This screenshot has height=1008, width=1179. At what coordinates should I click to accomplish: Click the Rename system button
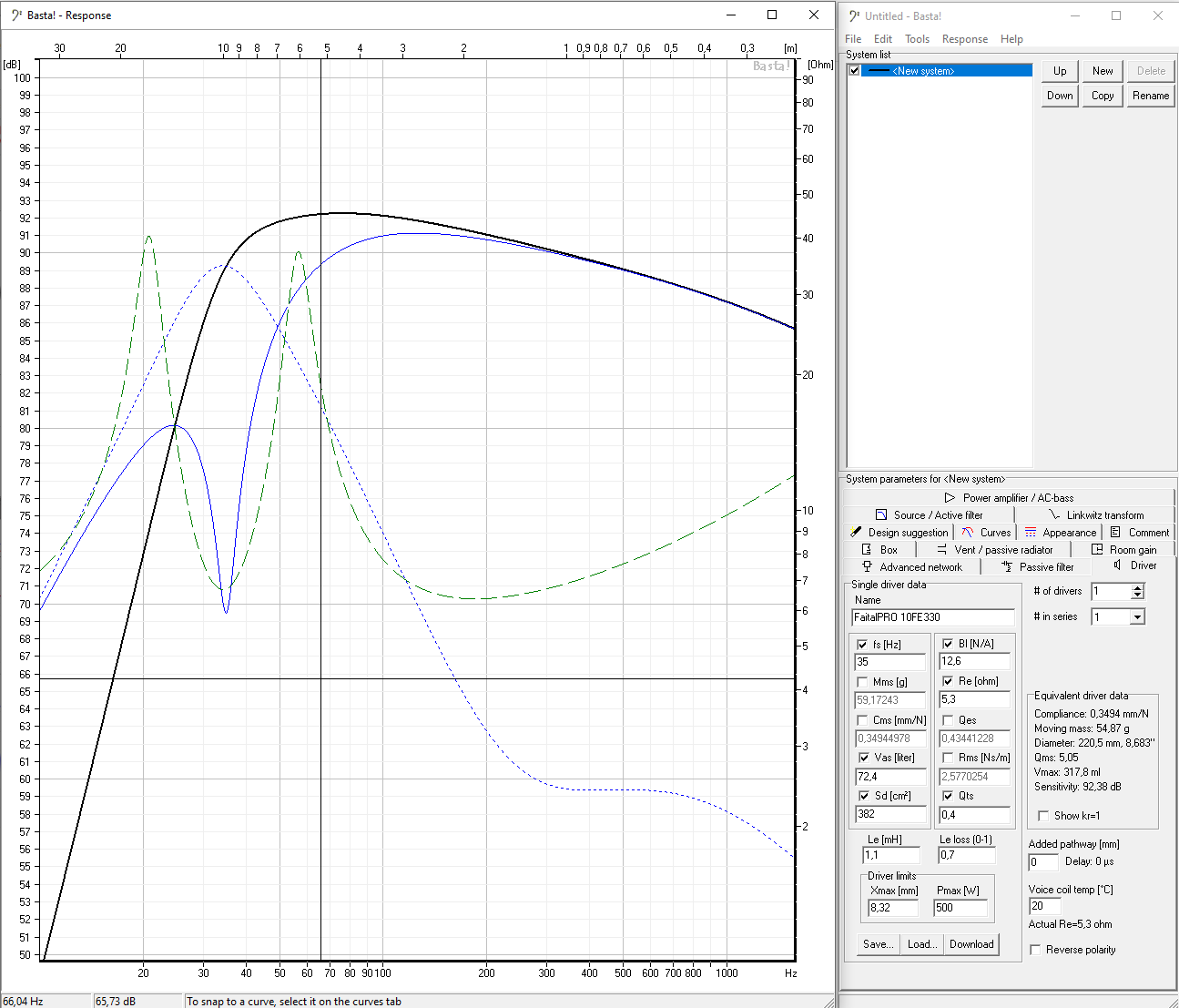point(1151,96)
